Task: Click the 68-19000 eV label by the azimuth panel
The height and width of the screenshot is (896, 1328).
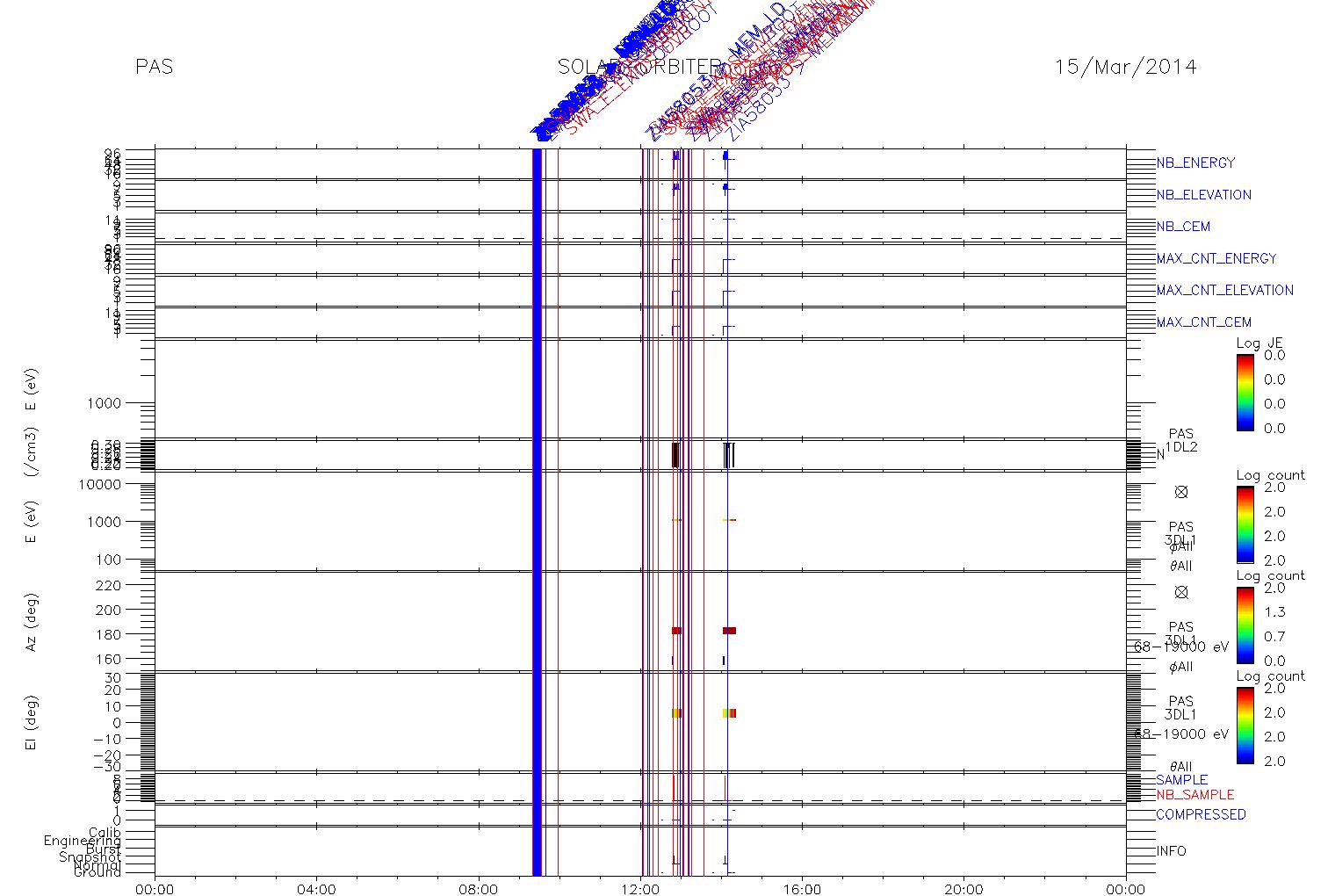Action: click(1182, 647)
